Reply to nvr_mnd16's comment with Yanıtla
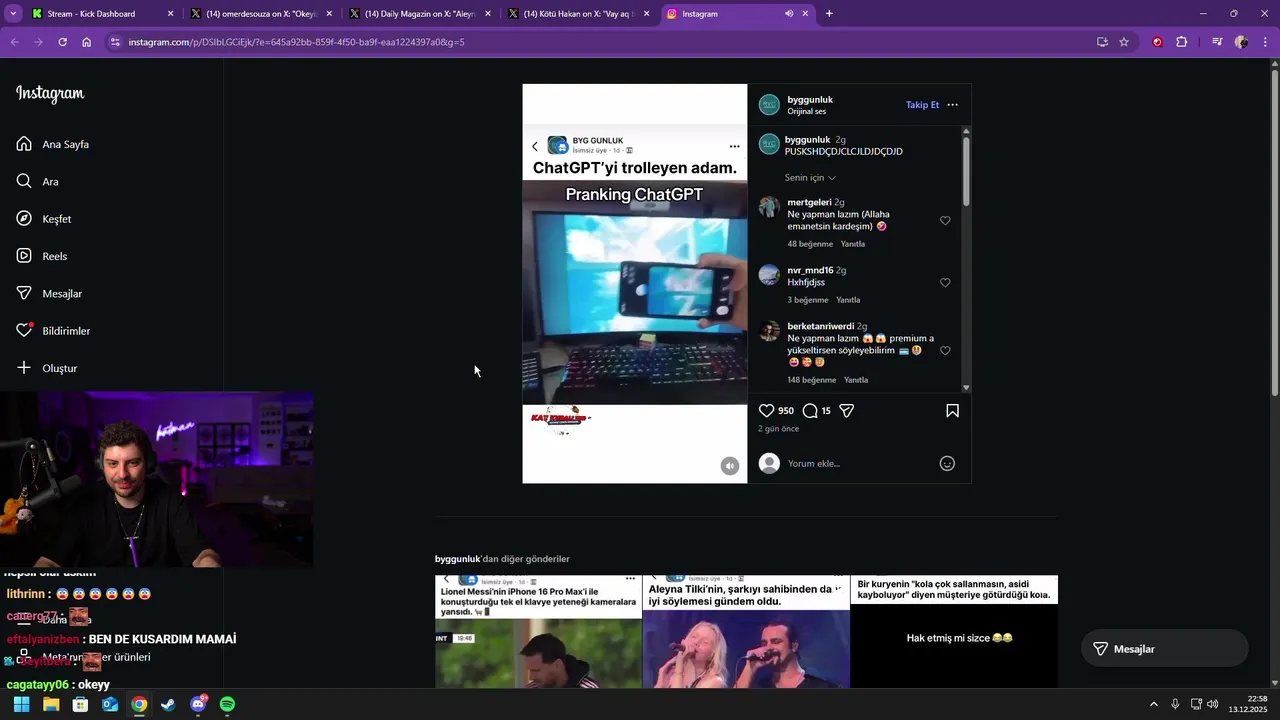 click(x=848, y=300)
